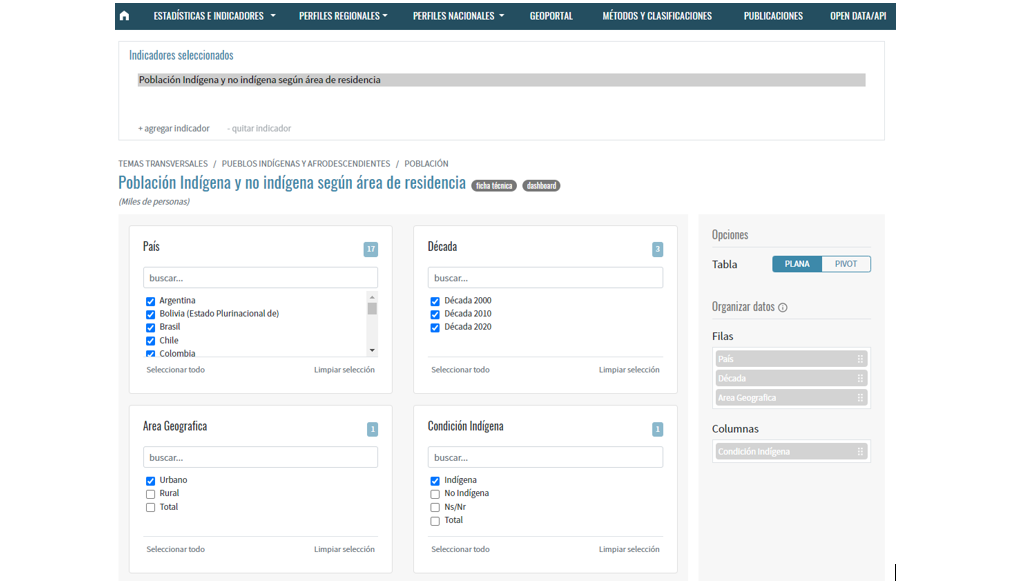Viewport: 1011px width, 584px height.
Task: Click drag handle on País row chip
Action: (859, 359)
